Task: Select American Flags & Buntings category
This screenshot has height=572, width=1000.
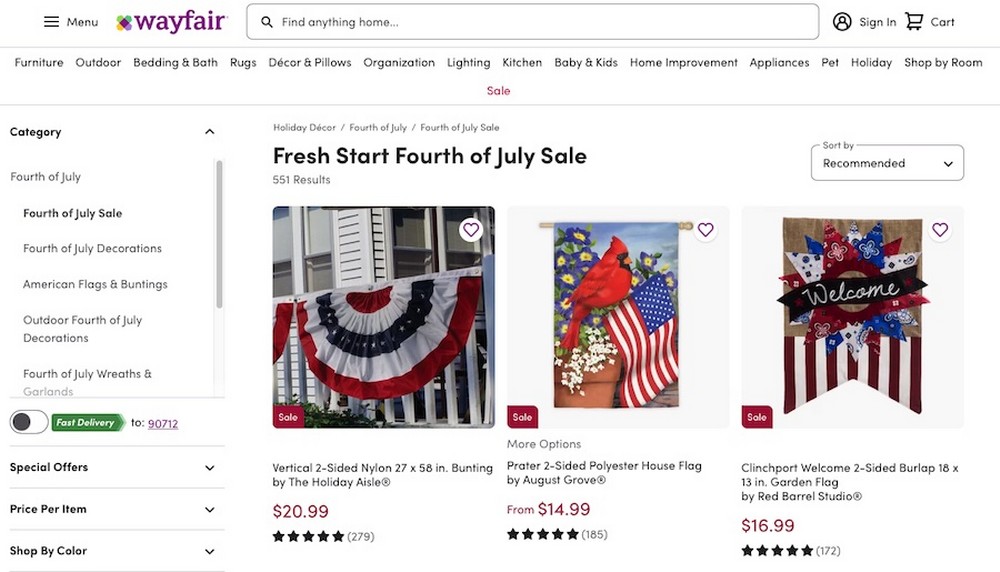Action: (x=95, y=285)
